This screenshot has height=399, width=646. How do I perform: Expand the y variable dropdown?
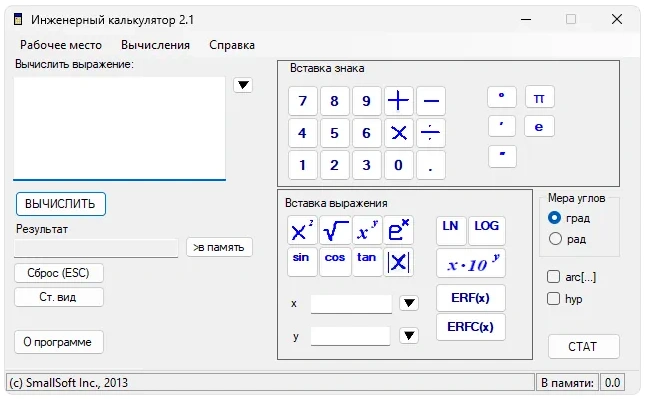(409, 336)
